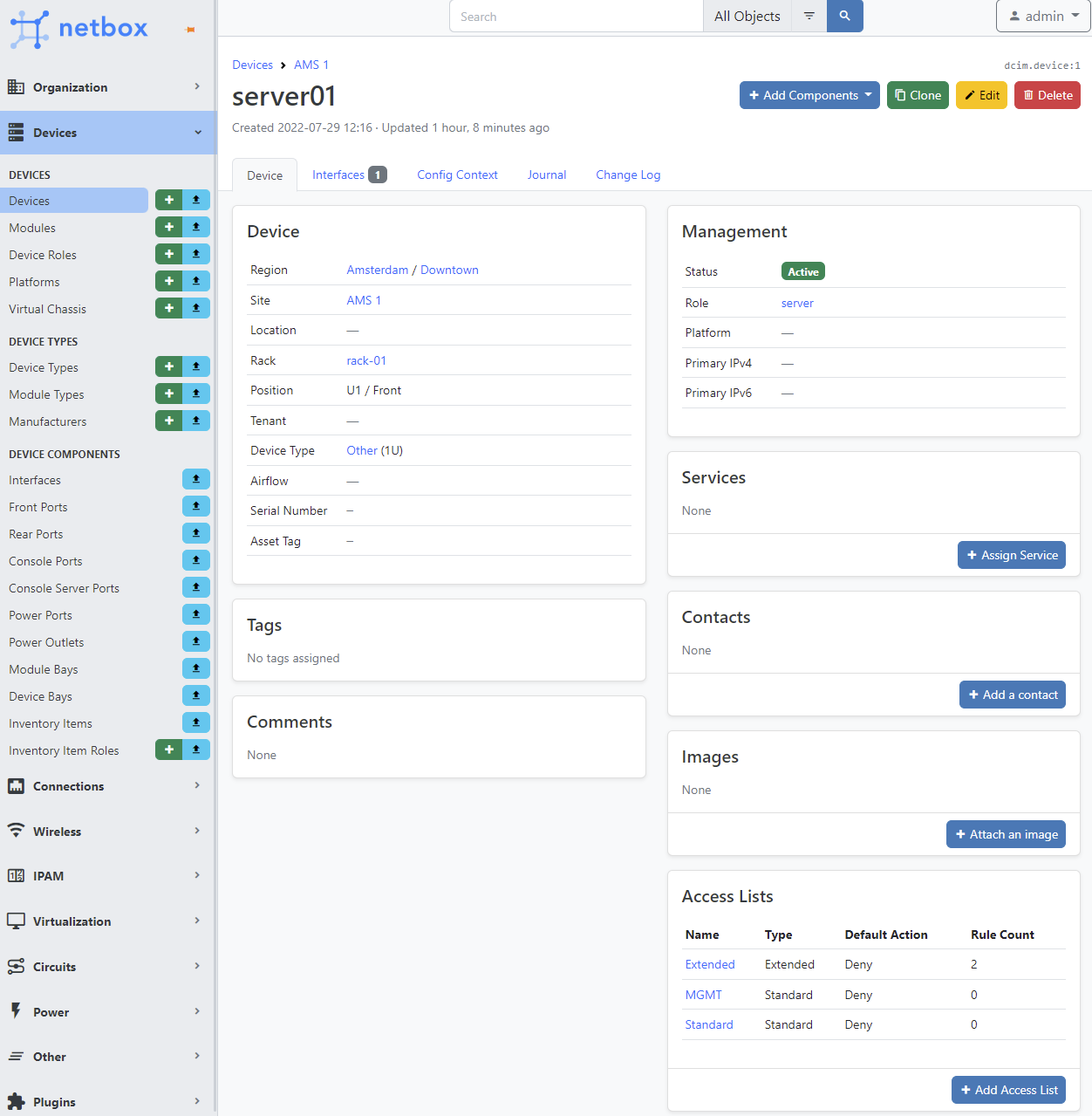Switch to the Interfaces tab
Viewport: 1092px width, 1116px height.
point(348,175)
